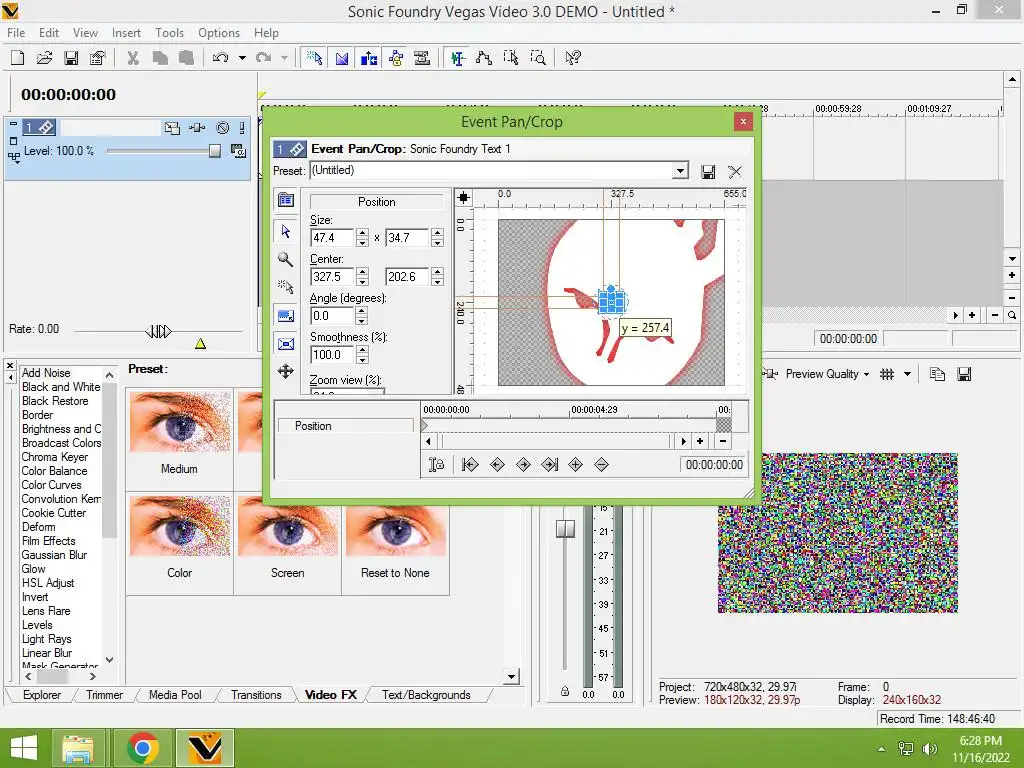Image resolution: width=1024 pixels, height=768 pixels.
Task: Click the Size width field showing 47.4
Action: (x=332, y=238)
